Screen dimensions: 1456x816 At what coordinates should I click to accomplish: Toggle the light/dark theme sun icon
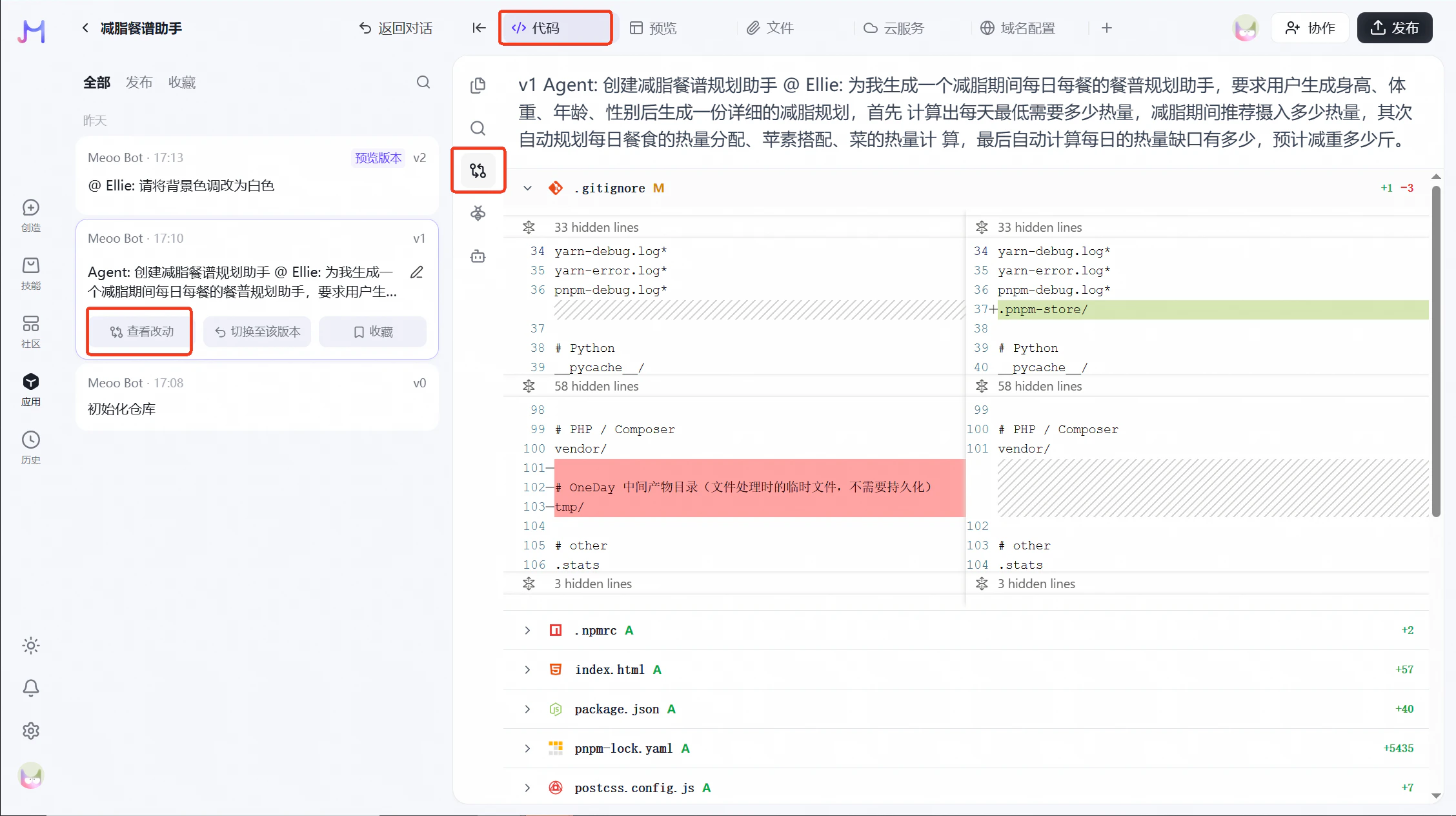(31, 646)
